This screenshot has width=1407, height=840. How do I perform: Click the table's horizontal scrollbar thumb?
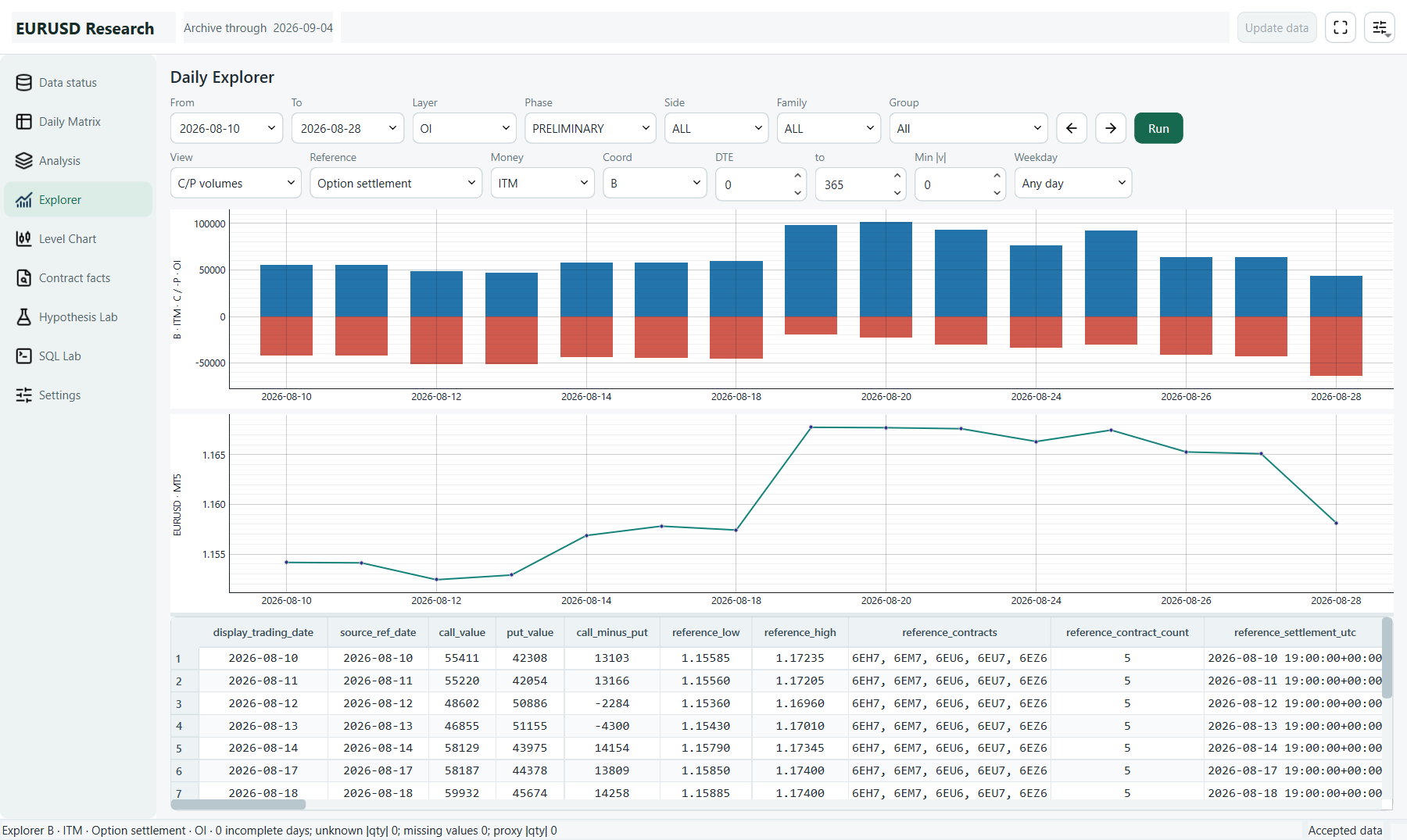click(238, 804)
